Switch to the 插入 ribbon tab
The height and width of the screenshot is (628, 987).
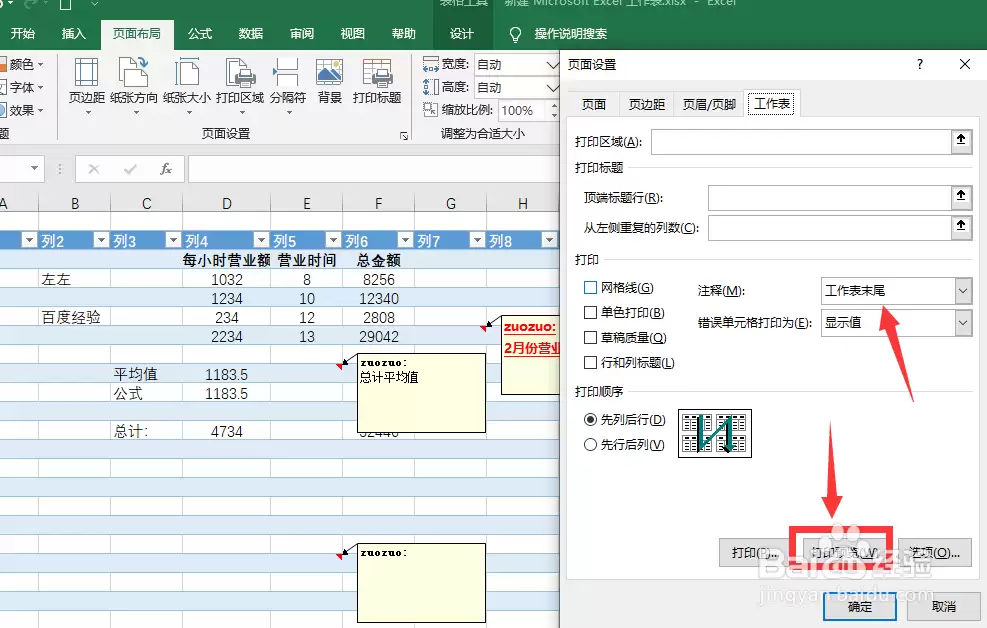click(73, 34)
